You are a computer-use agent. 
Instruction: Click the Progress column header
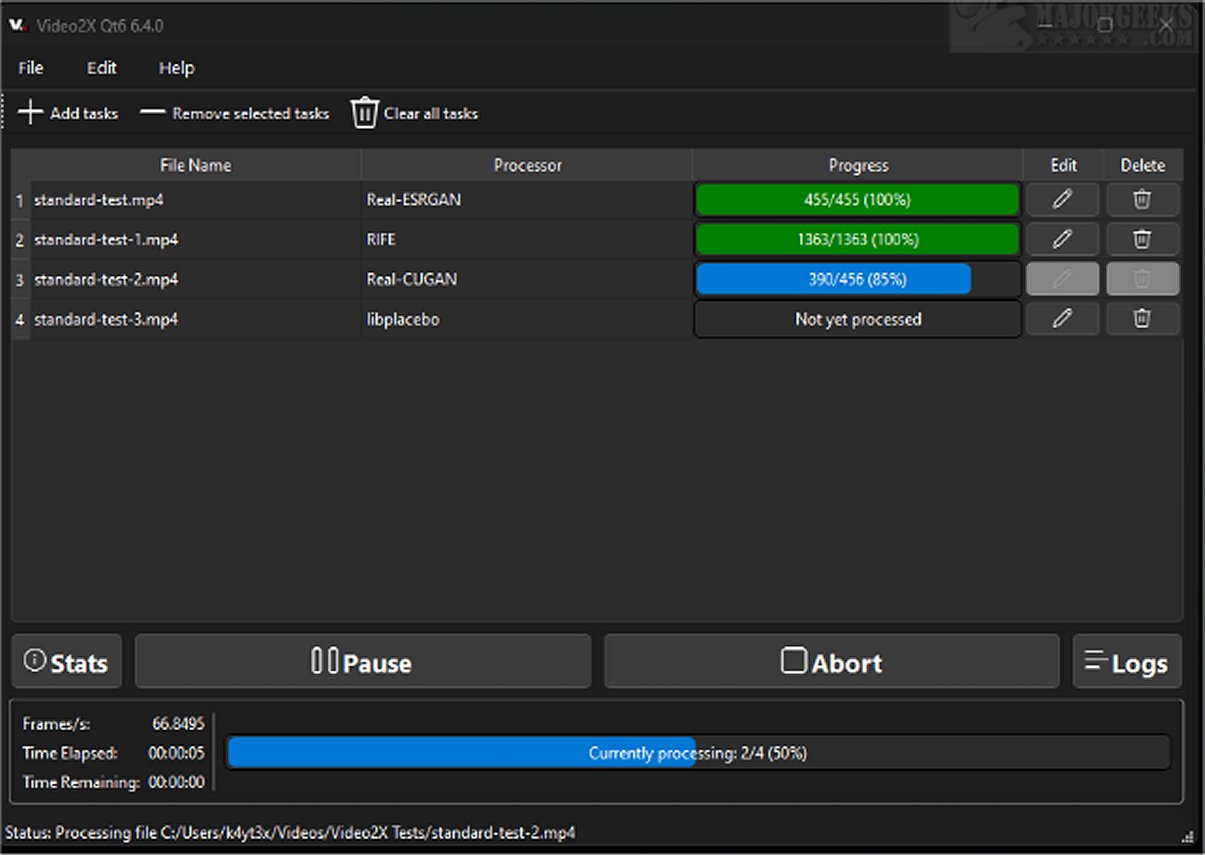858,165
